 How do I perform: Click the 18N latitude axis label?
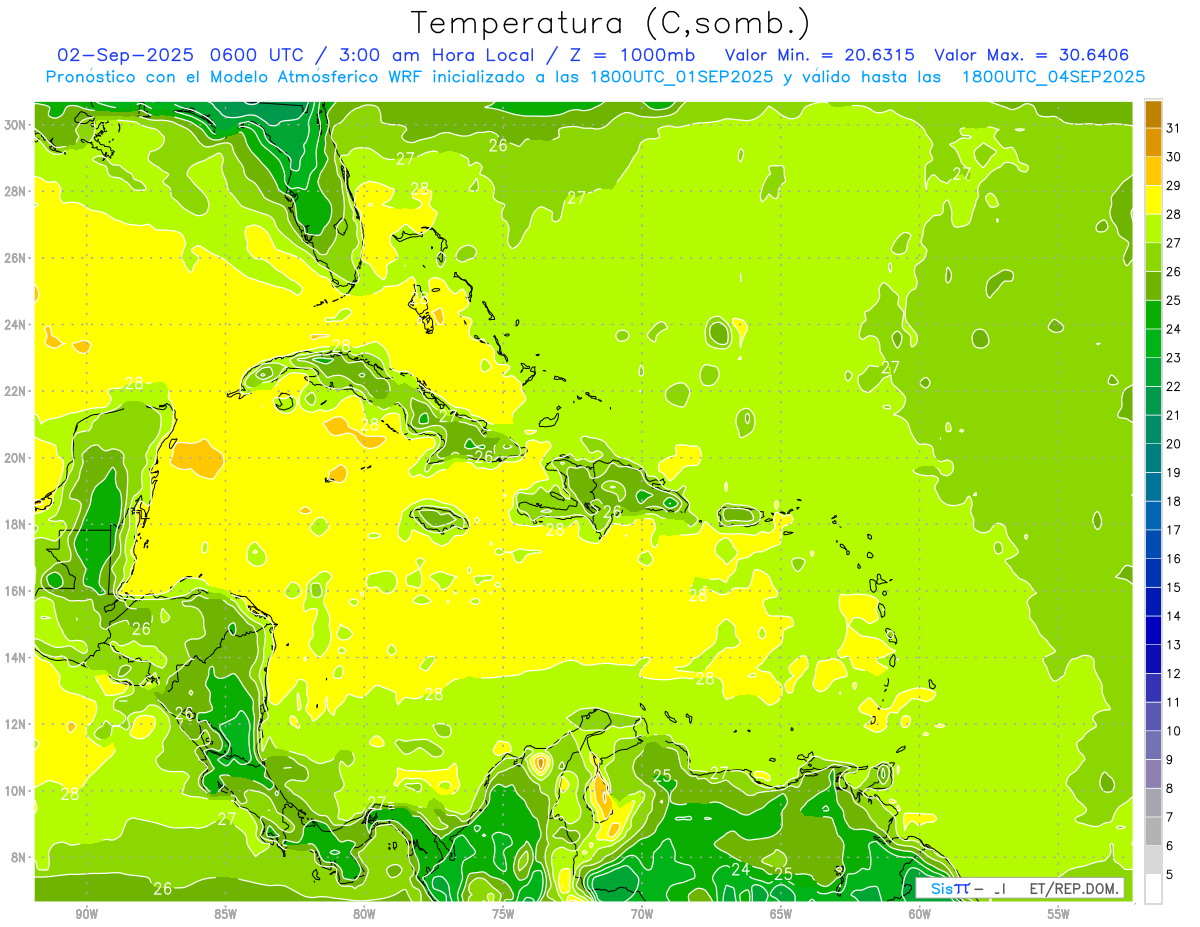tap(17, 524)
